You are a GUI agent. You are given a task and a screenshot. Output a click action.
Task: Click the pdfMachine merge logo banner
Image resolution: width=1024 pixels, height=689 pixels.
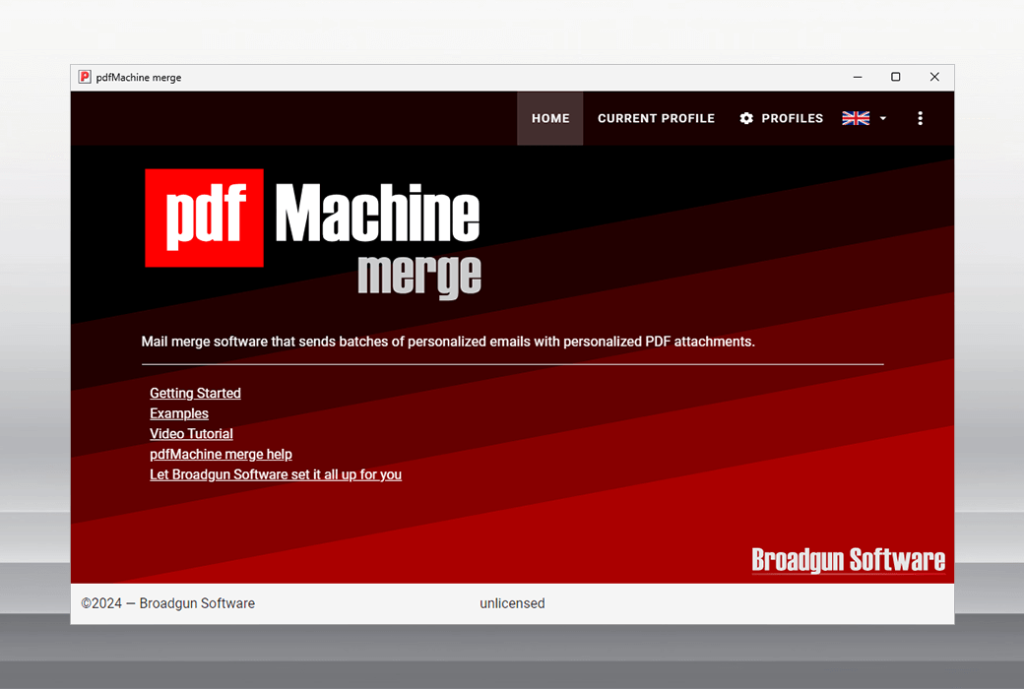pyautogui.click(x=313, y=233)
